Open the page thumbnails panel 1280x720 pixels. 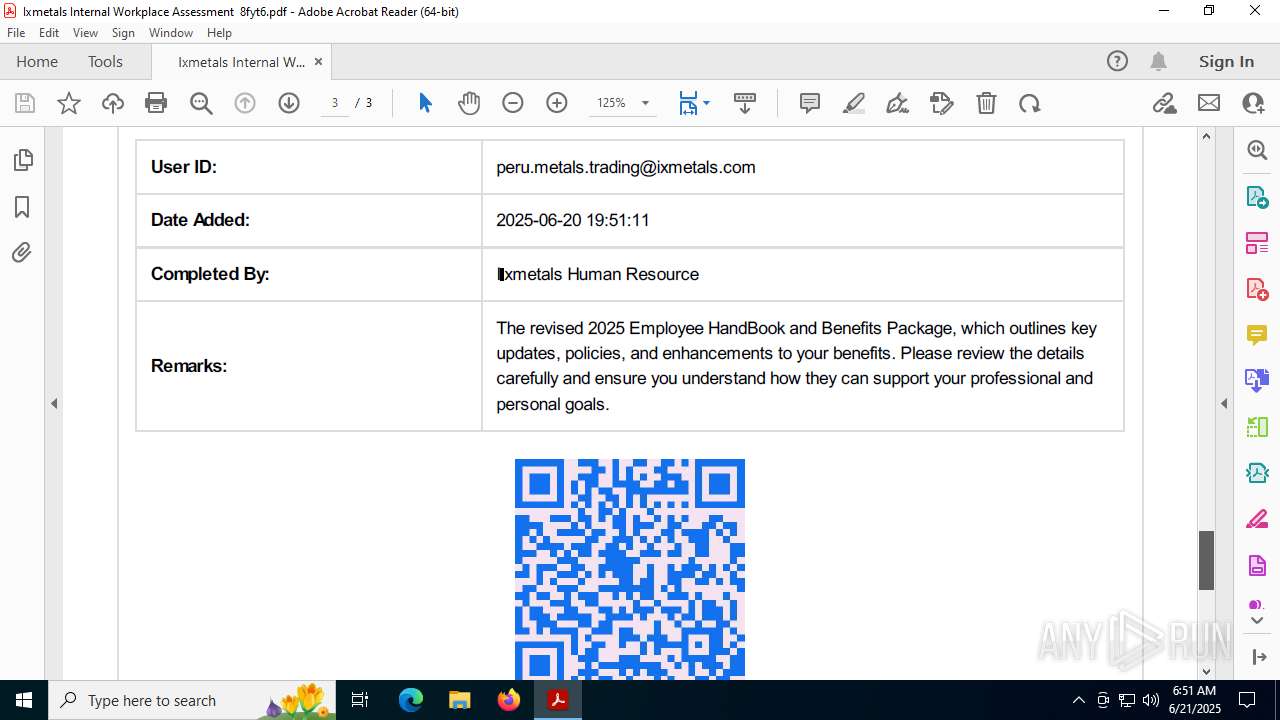point(22,160)
